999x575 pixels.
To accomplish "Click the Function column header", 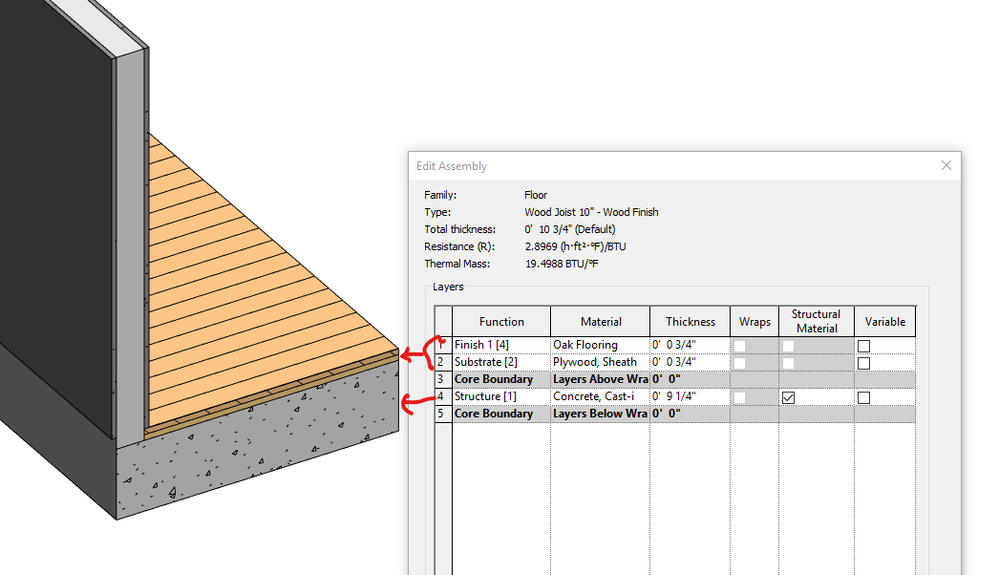I will click(x=501, y=322).
